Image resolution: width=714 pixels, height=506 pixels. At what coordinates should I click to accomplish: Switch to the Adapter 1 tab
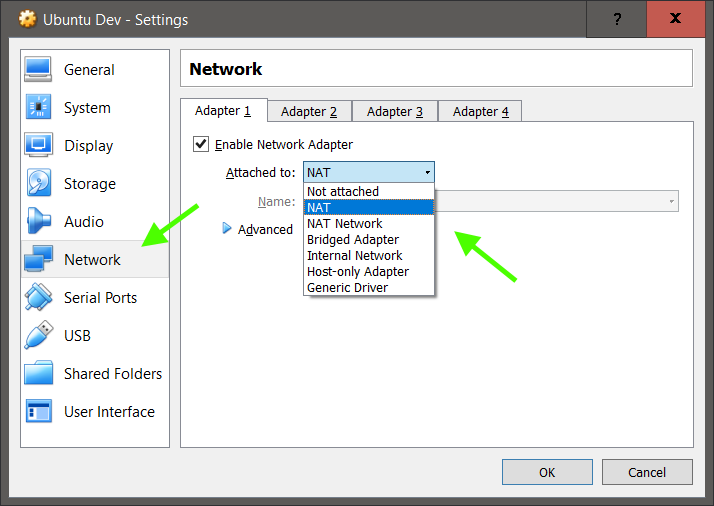tap(224, 111)
